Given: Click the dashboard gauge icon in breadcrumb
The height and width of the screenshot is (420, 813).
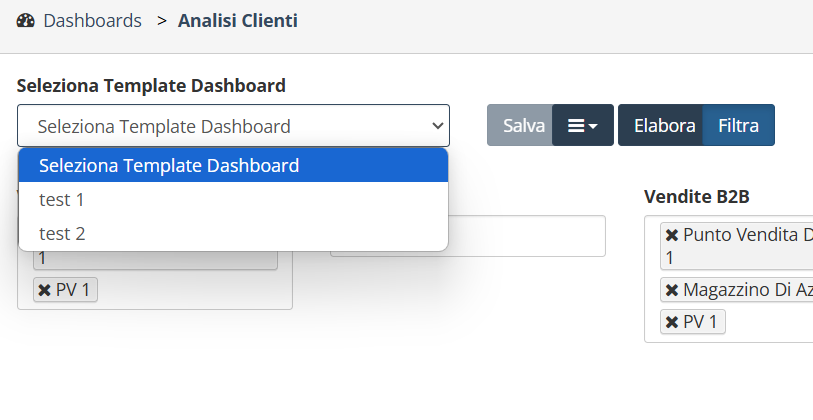Looking at the screenshot, I should pyautogui.click(x=25, y=21).
